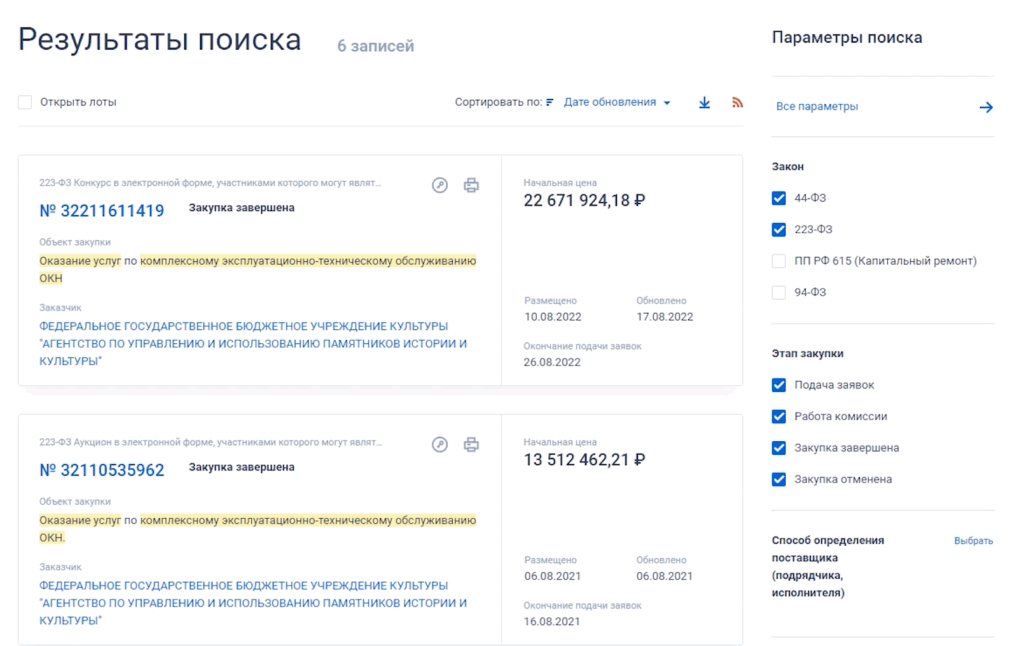Disable the Работа комиссии stage filter
This screenshot has height=646, width=1024.
(779, 416)
